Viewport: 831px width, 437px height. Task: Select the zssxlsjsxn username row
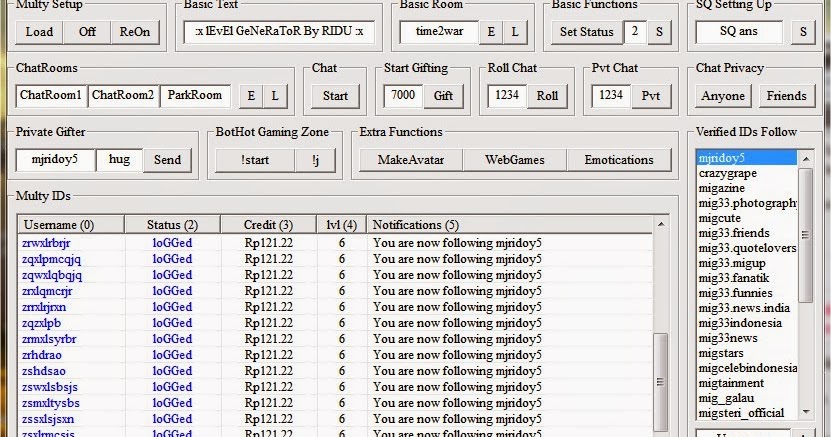[48, 419]
